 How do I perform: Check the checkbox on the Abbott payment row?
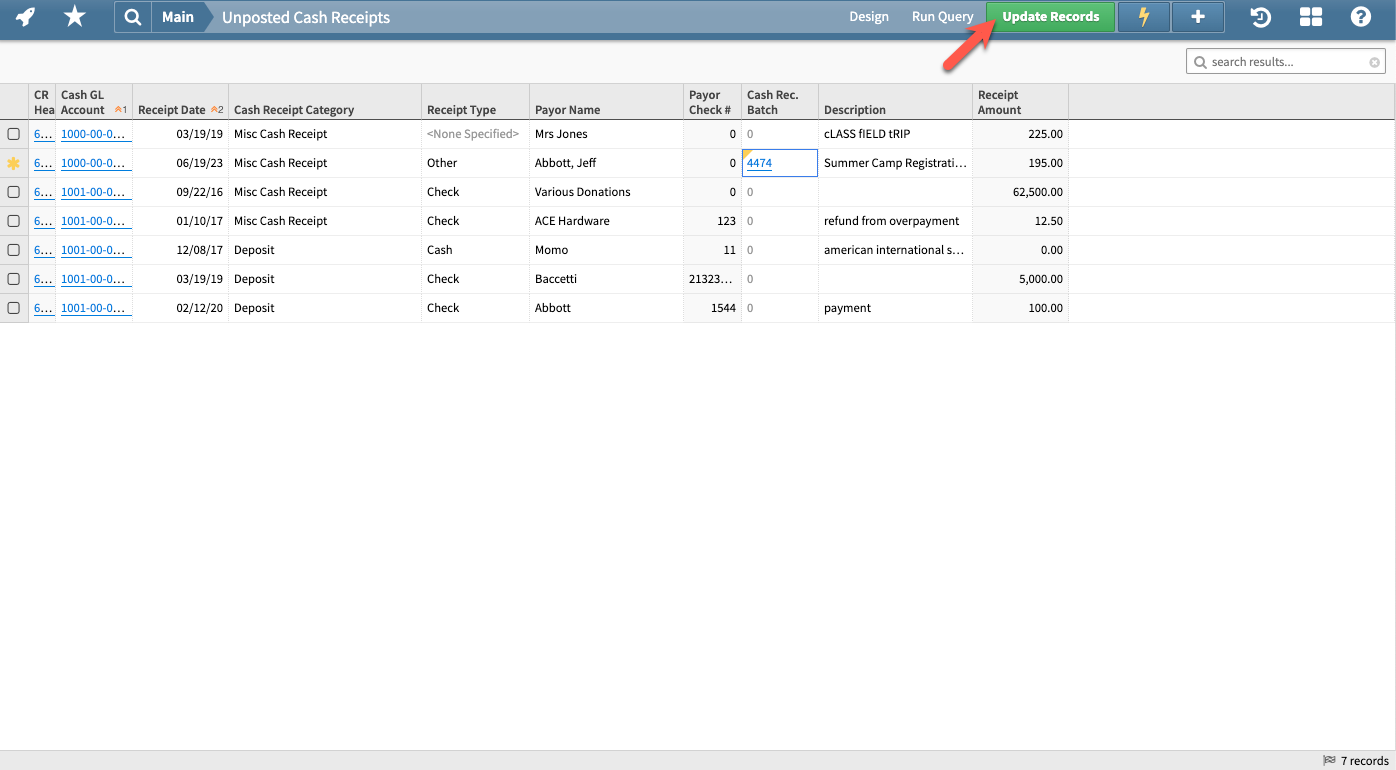(x=13, y=307)
